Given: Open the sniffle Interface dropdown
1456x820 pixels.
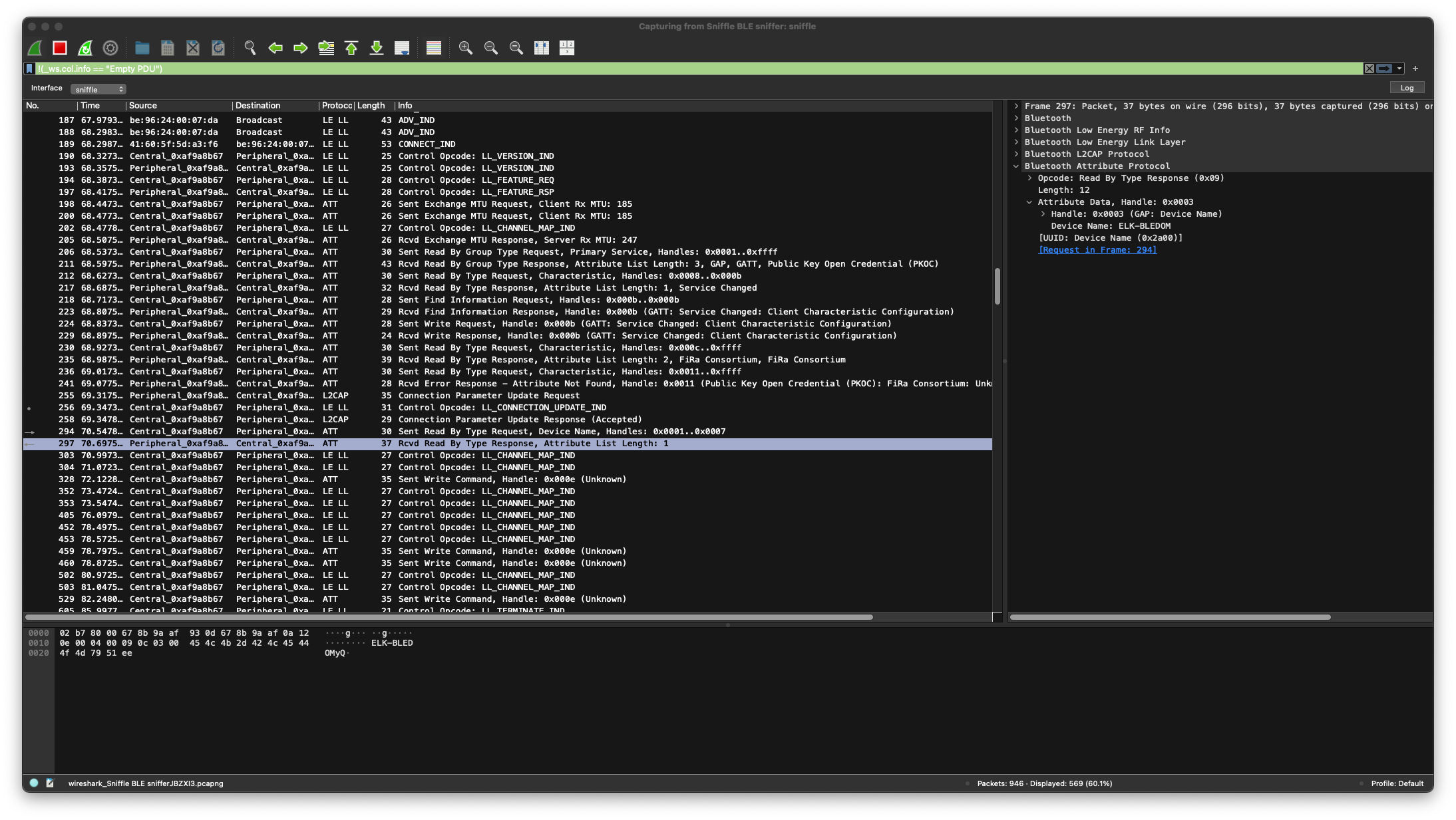Looking at the screenshot, I should [98, 89].
